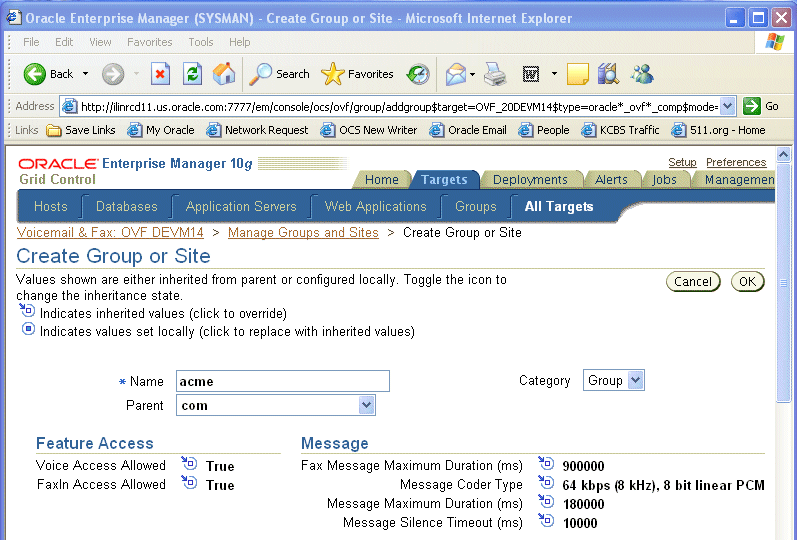Open Edit button dropdown arrow
797x540 pixels.
tap(554, 74)
